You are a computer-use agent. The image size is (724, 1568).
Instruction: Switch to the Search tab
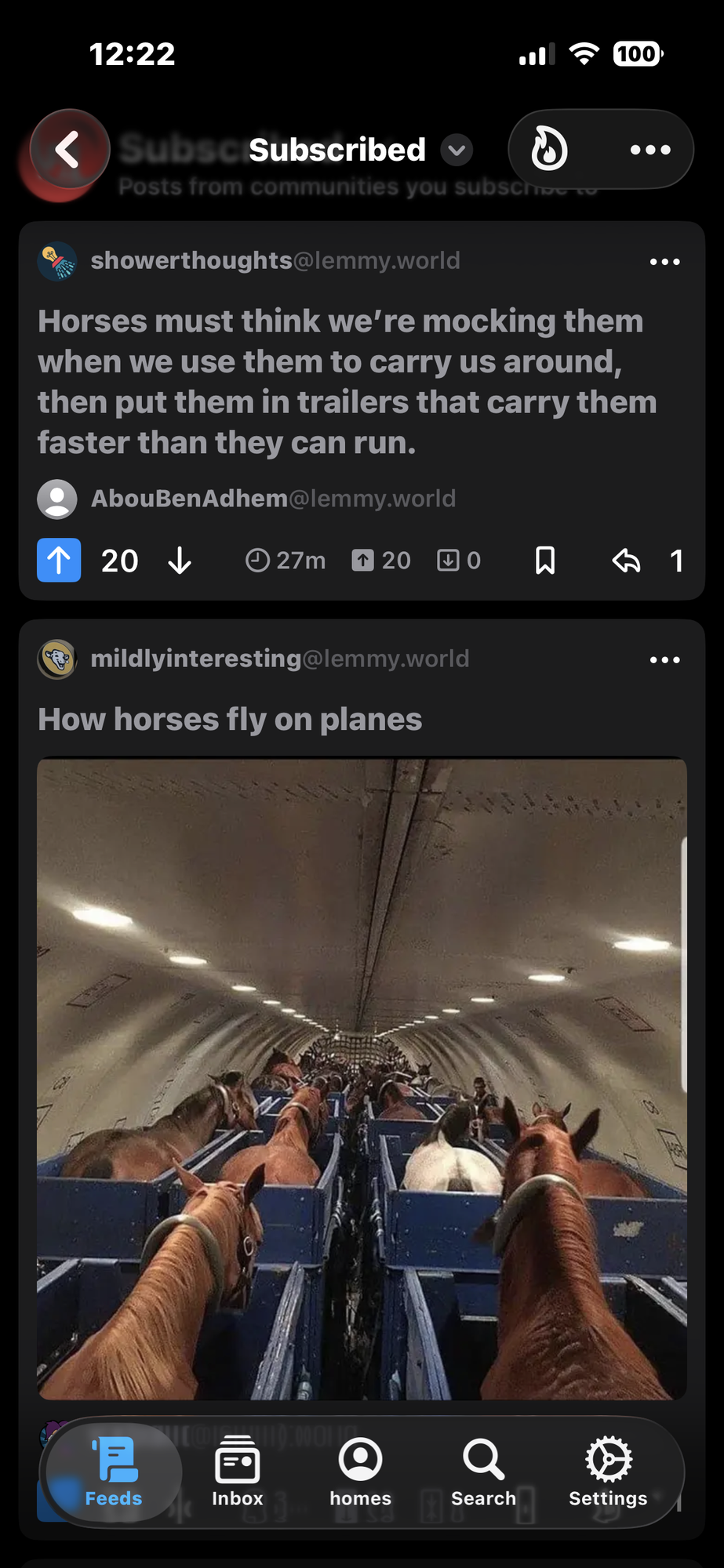tap(483, 1471)
